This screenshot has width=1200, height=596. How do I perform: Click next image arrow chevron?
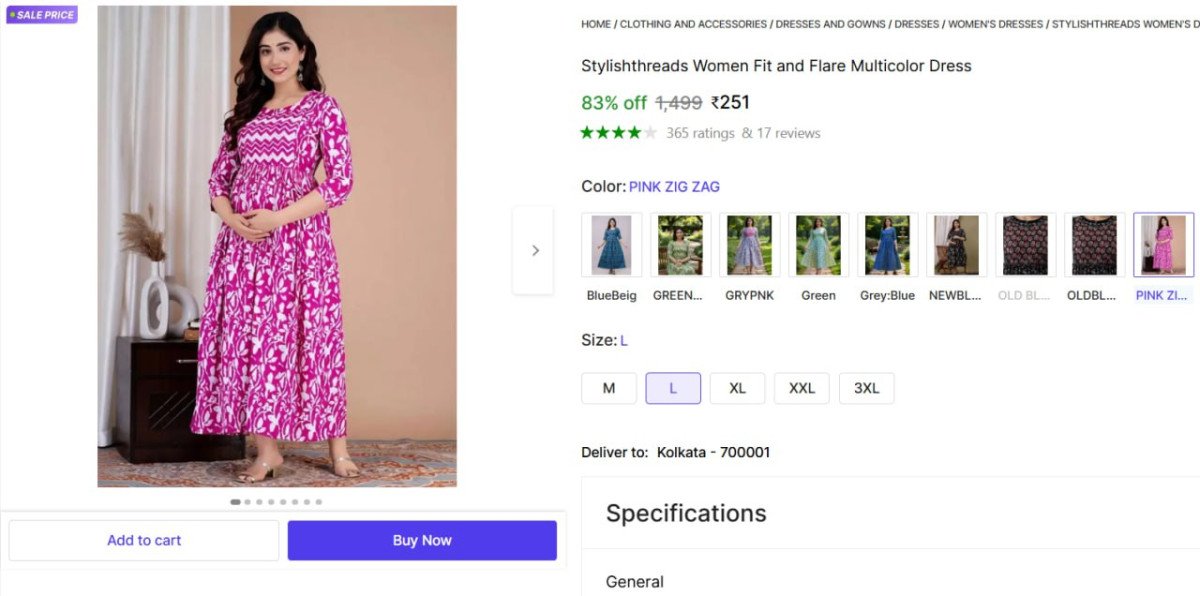[534, 251]
